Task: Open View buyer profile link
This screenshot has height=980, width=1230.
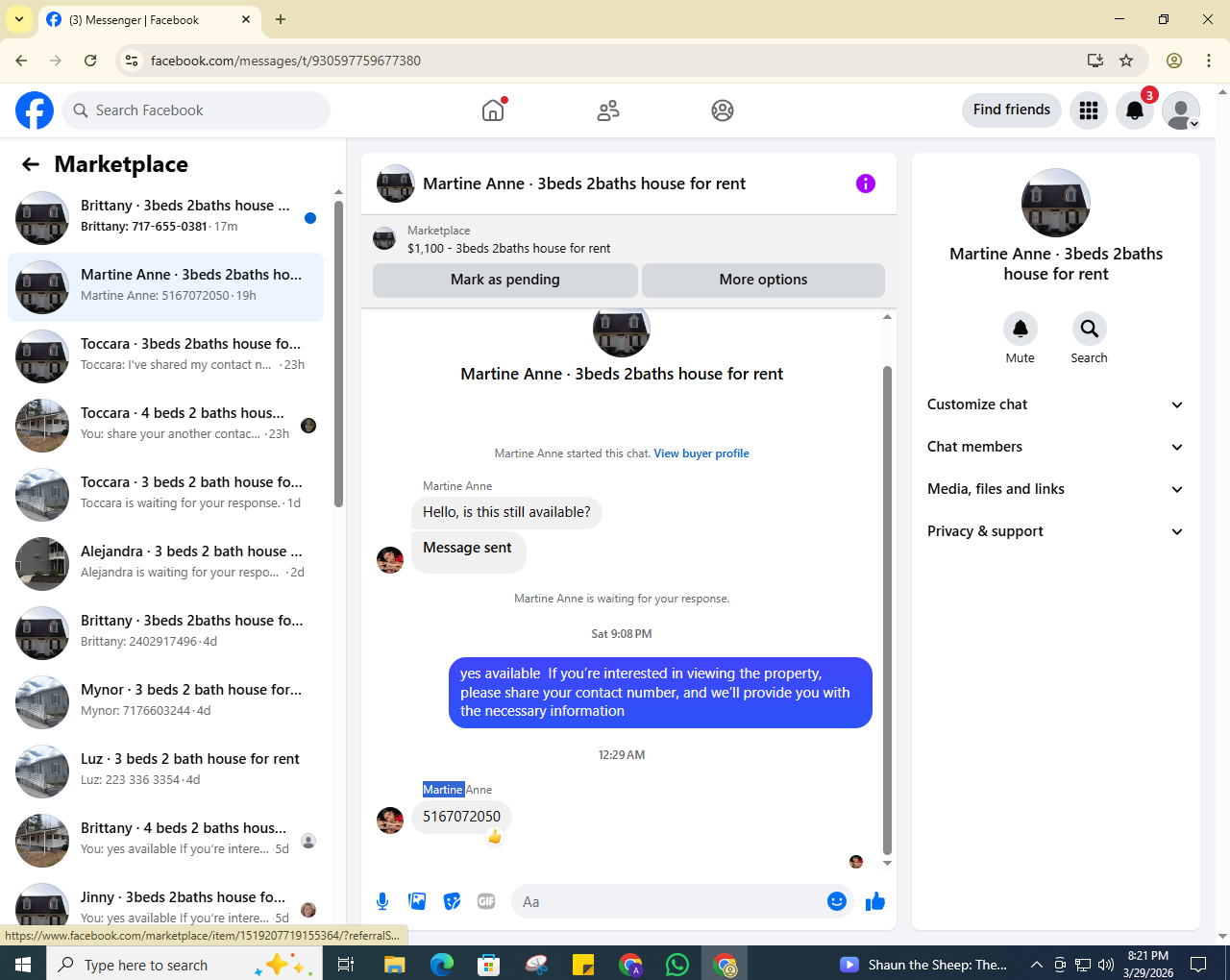Action: (701, 453)
